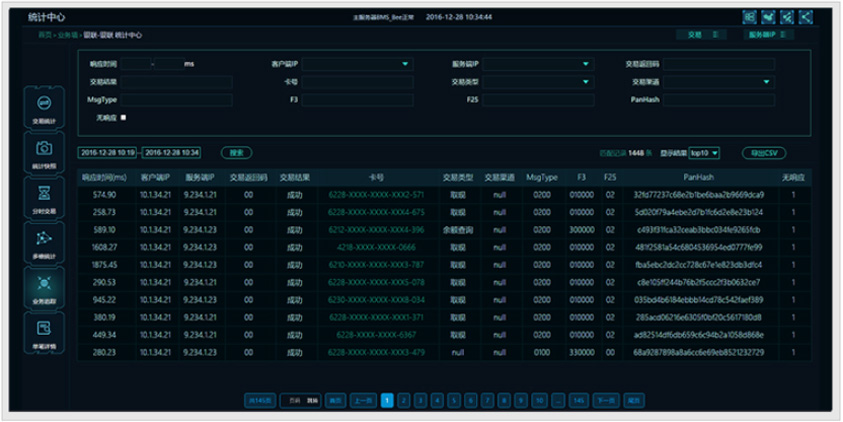Click the 导出CSV export button
Screen dimensions: 843x422
(764, 153)
